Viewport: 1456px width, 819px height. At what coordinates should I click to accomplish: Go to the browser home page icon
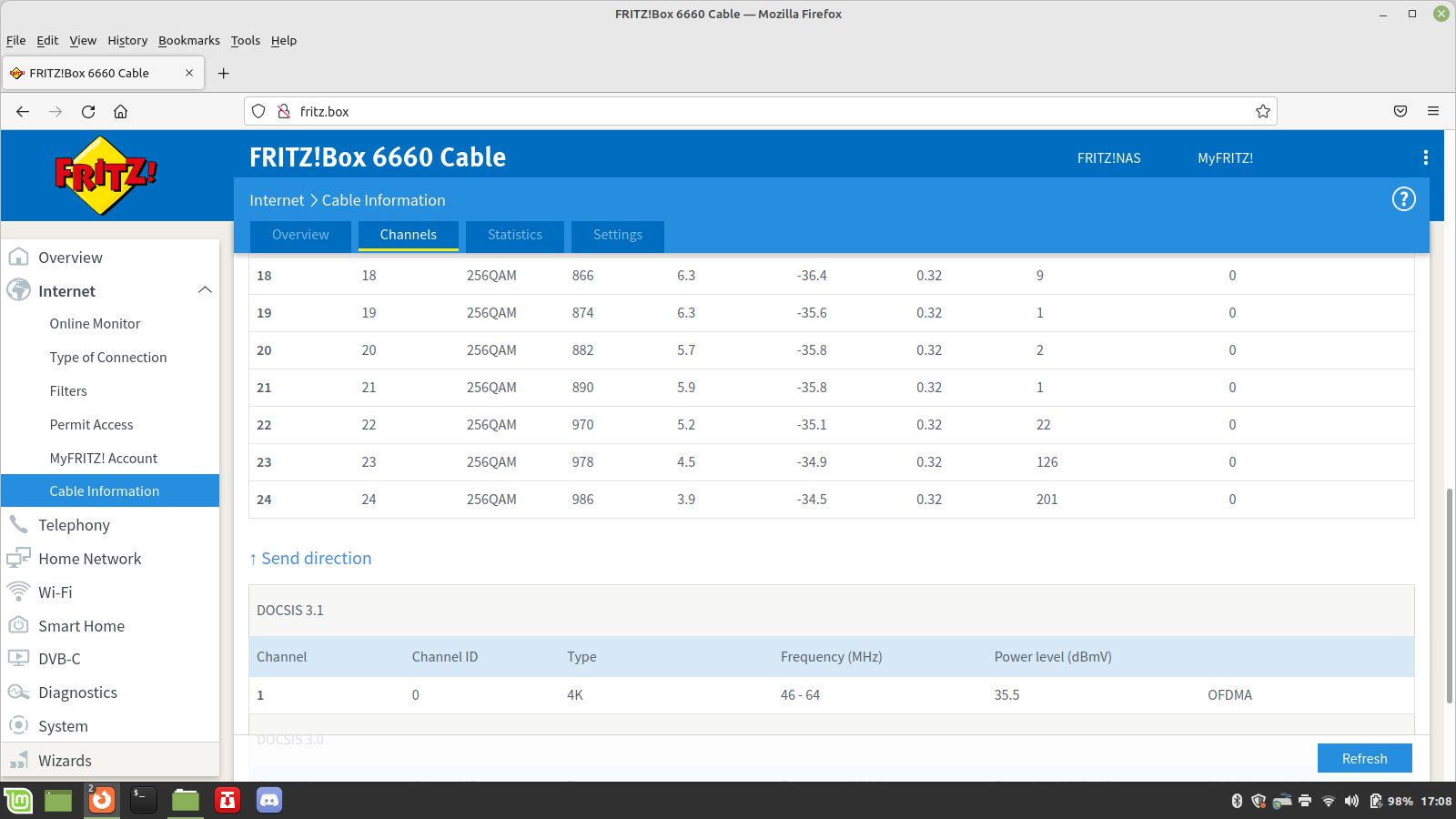coord(120,112)
